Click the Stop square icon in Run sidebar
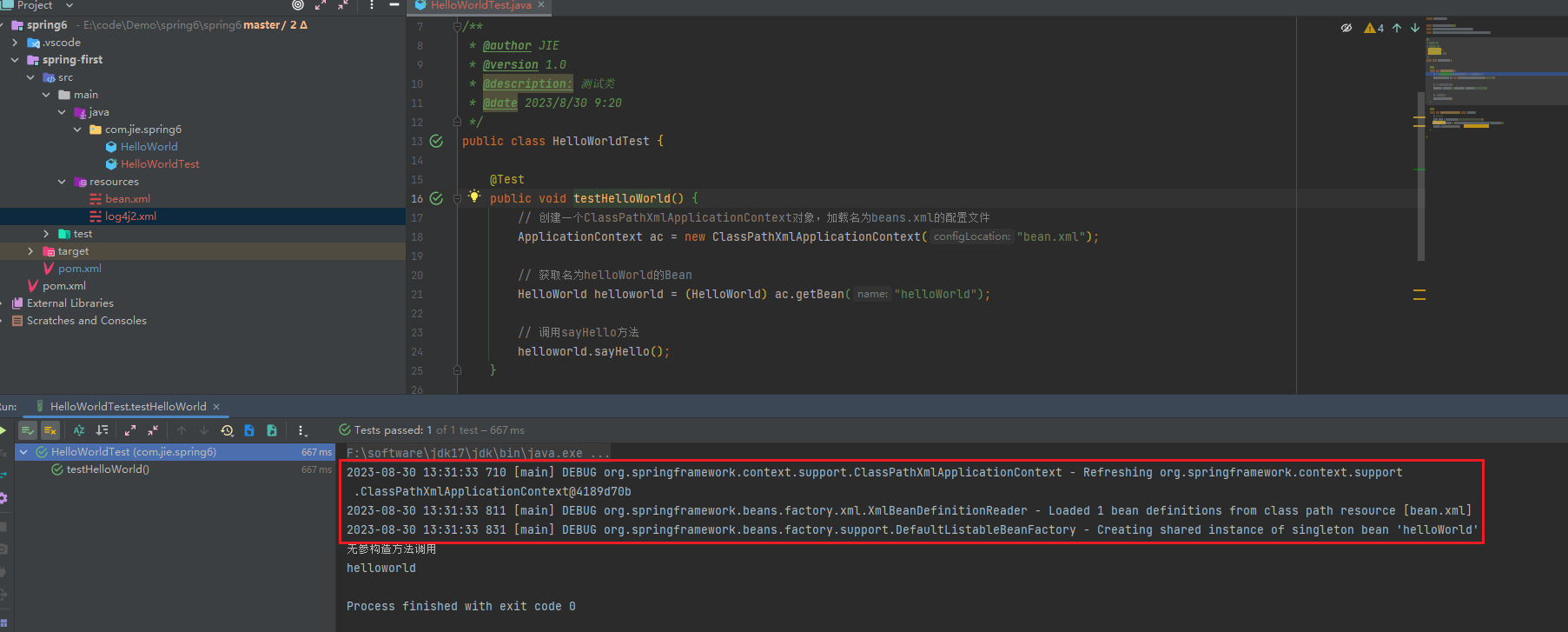This screenshot has width=1568, height=632. point(3,527)
